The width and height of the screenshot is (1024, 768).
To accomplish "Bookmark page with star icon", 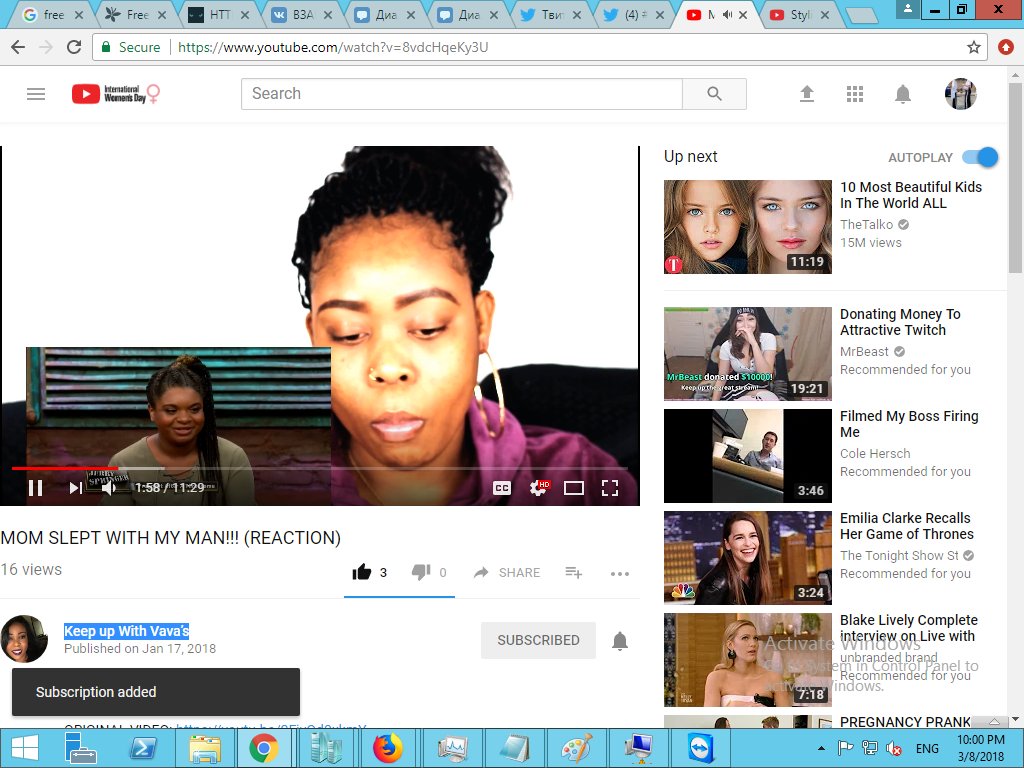I will coord(974,47).
